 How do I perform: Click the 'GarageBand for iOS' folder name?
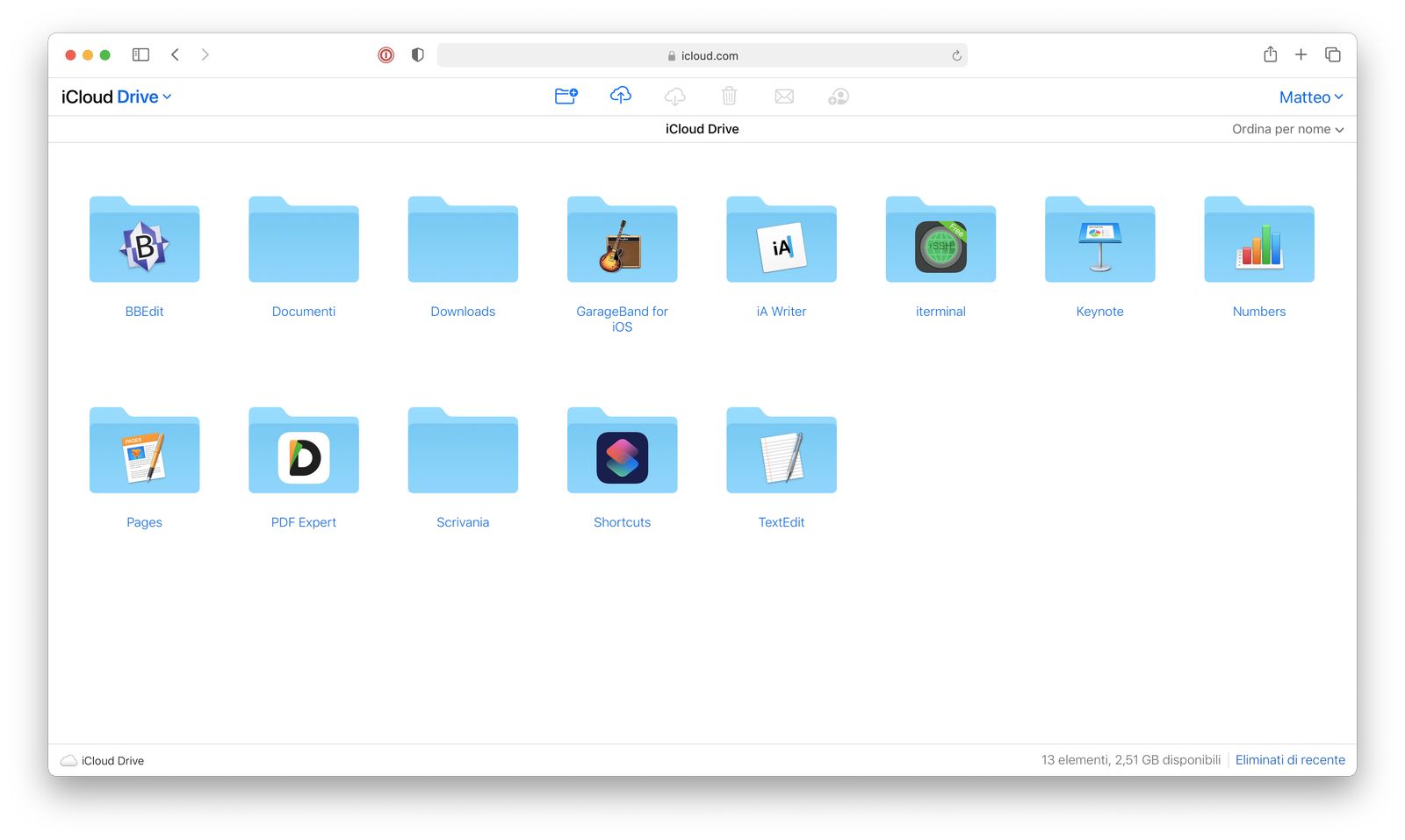[x=623, y=319]
